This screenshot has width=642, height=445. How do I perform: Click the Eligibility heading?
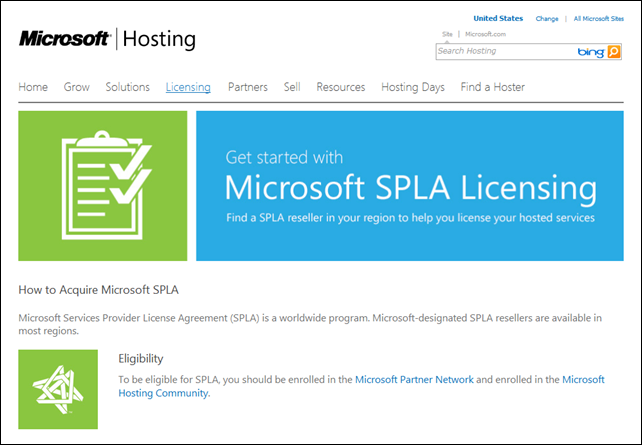tap(141, 359)
